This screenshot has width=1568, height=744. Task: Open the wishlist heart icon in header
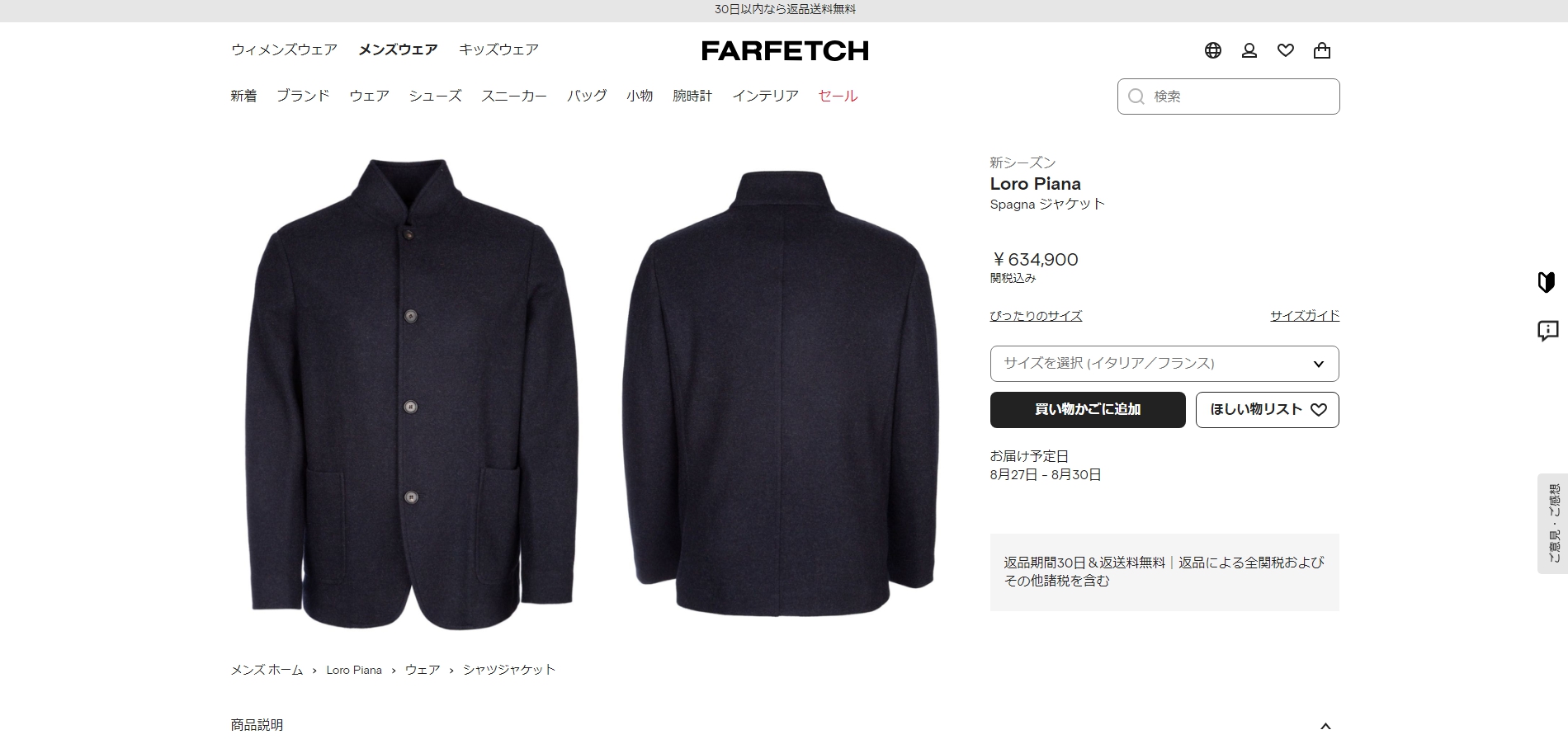[x=1286, y=50]
